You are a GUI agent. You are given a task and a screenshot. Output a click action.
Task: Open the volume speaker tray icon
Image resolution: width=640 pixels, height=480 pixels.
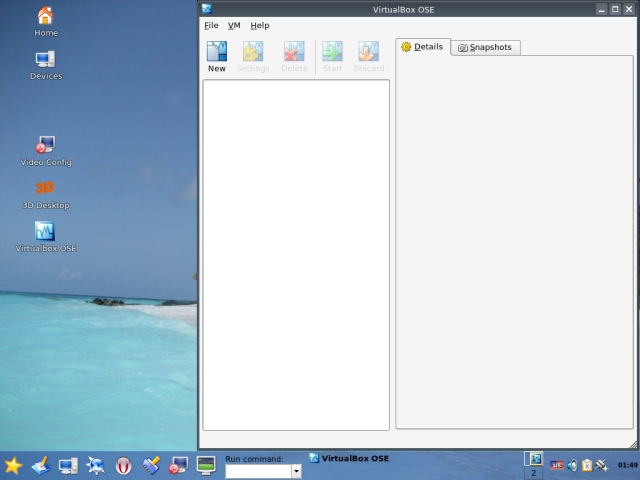572,465
